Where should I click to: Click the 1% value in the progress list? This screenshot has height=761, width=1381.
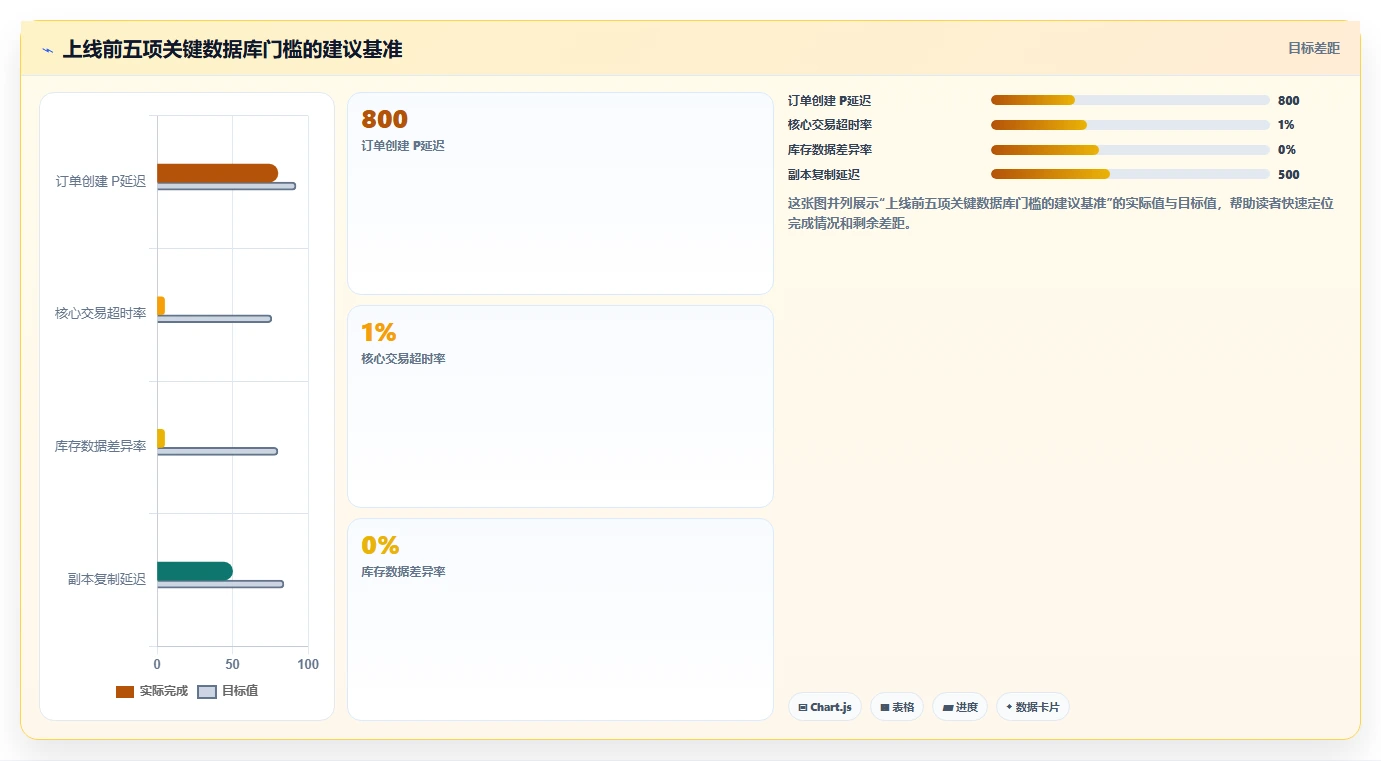tap(1286, 125)
